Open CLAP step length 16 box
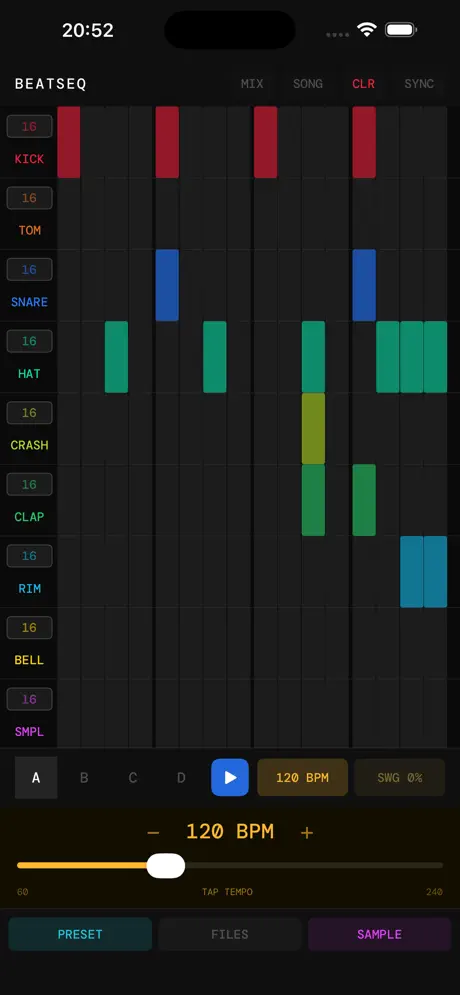 29,485
